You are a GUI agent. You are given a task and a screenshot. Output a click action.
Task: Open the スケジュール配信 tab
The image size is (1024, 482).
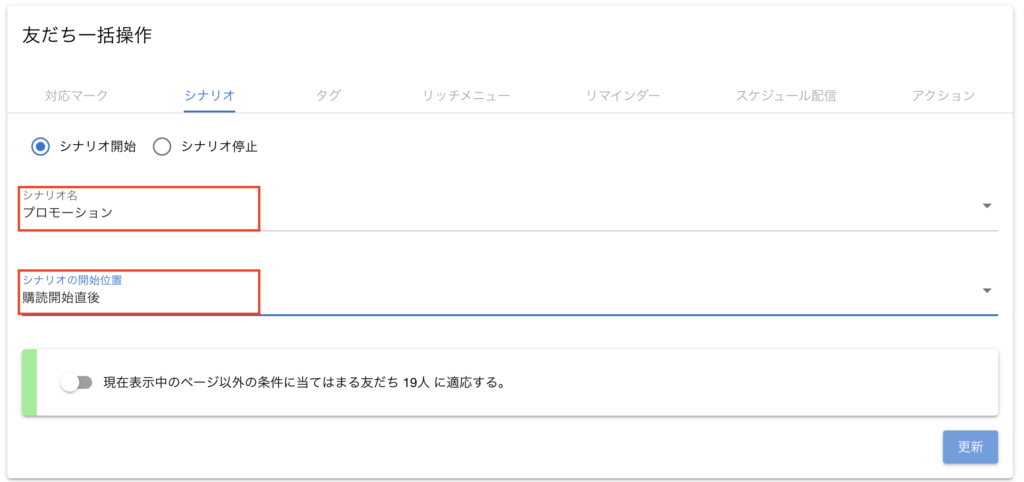click(x=786, y=96)
